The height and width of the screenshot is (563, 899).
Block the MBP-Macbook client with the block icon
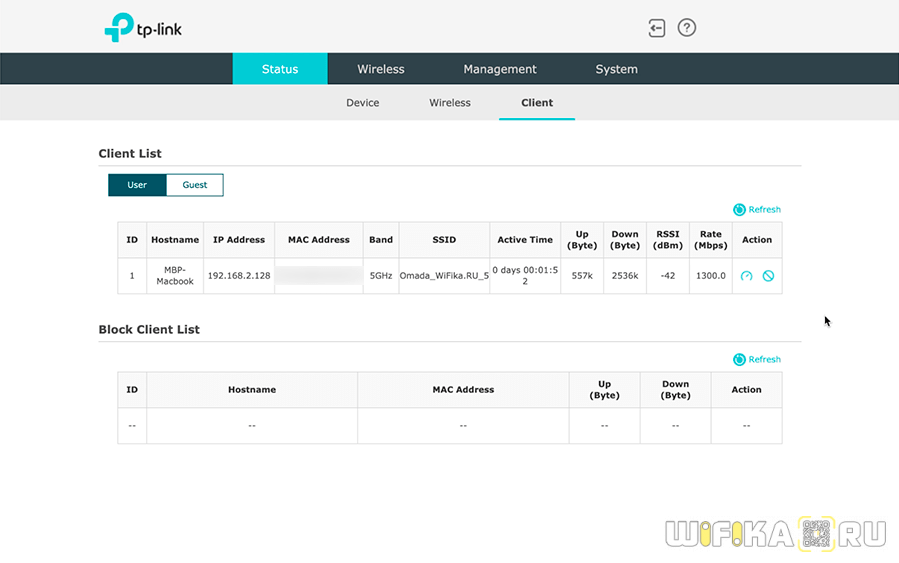[x=768, y=276]
